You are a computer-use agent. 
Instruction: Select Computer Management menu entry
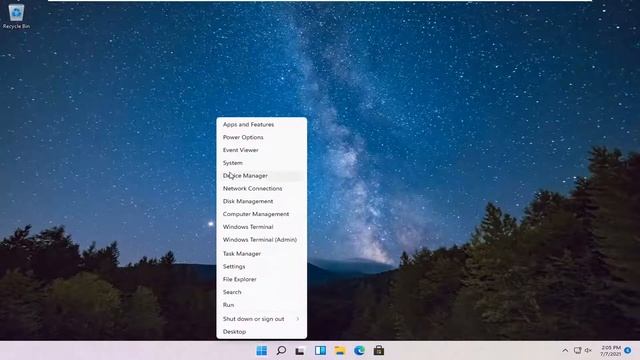(262, 214)
